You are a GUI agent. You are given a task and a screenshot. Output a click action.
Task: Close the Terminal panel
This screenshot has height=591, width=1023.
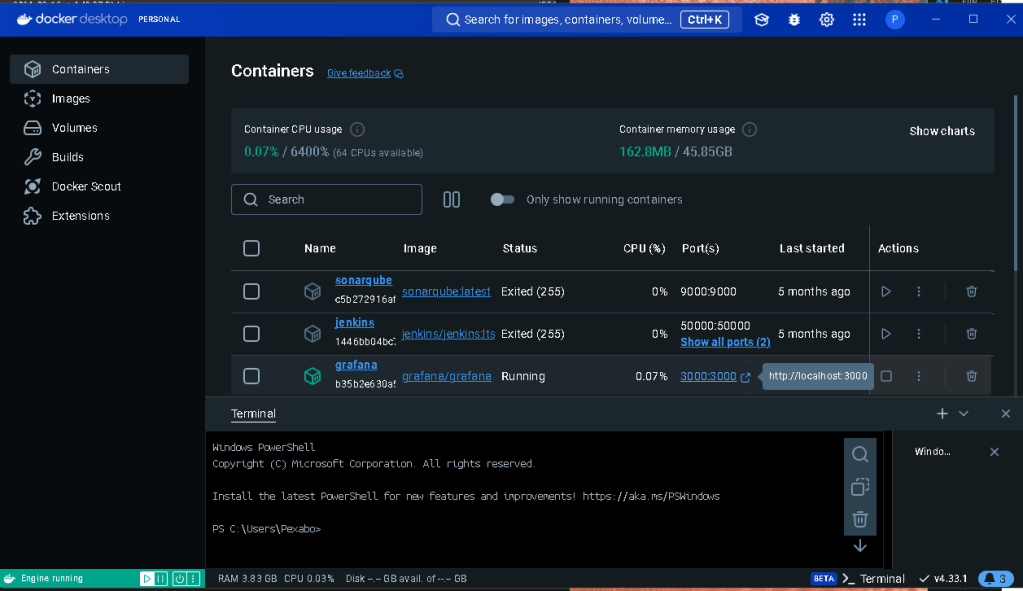[1005, 414]
